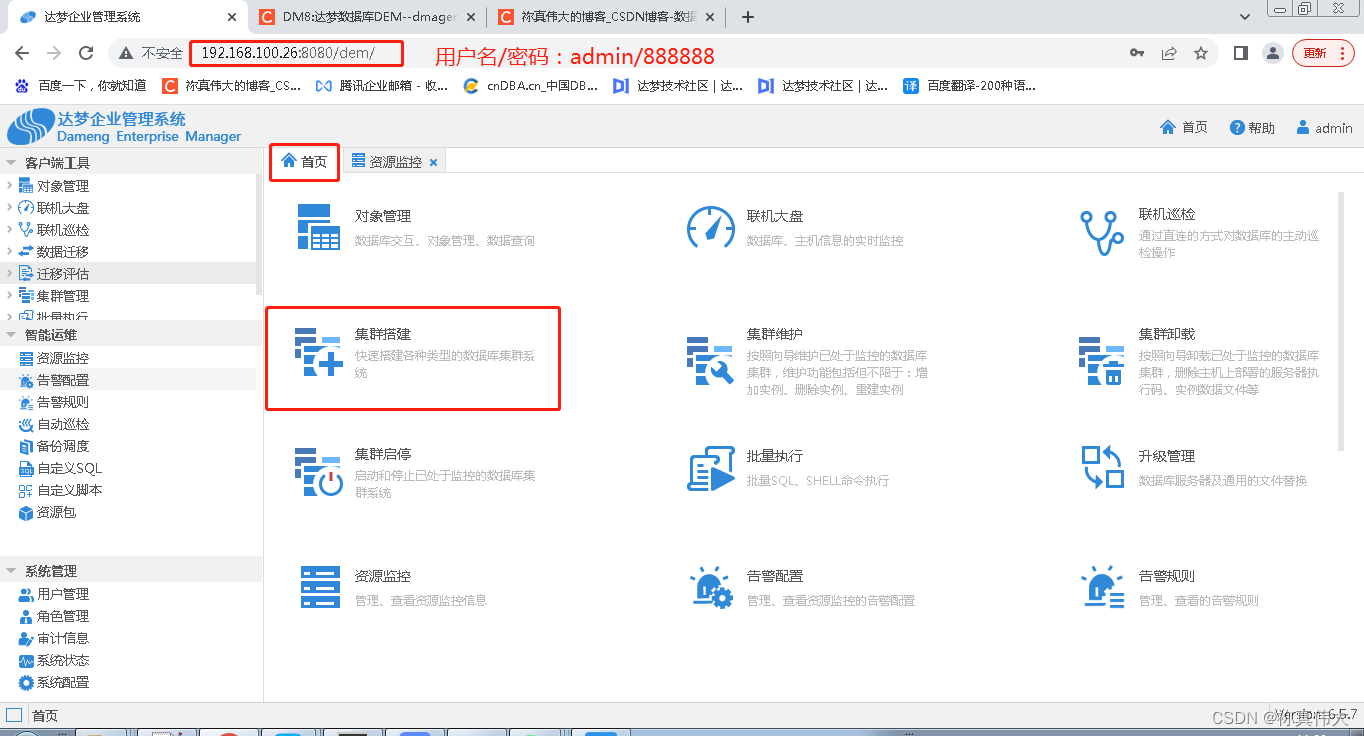Open 角色管理 in the sidebar
The image size is (1364, 736).
point(63,616)
